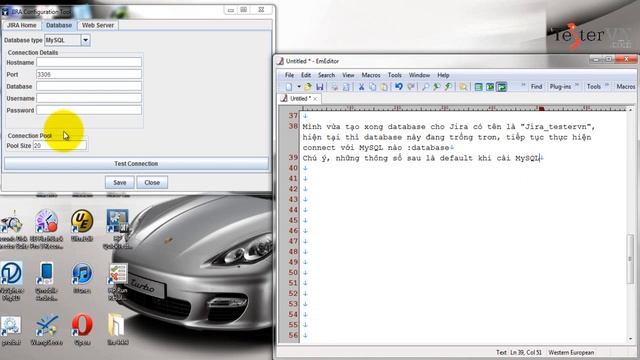Open the Search menu in EmEditor
The width and height of the screenshot is (640, 360).
pyautogui.click(x=326, y=75)
